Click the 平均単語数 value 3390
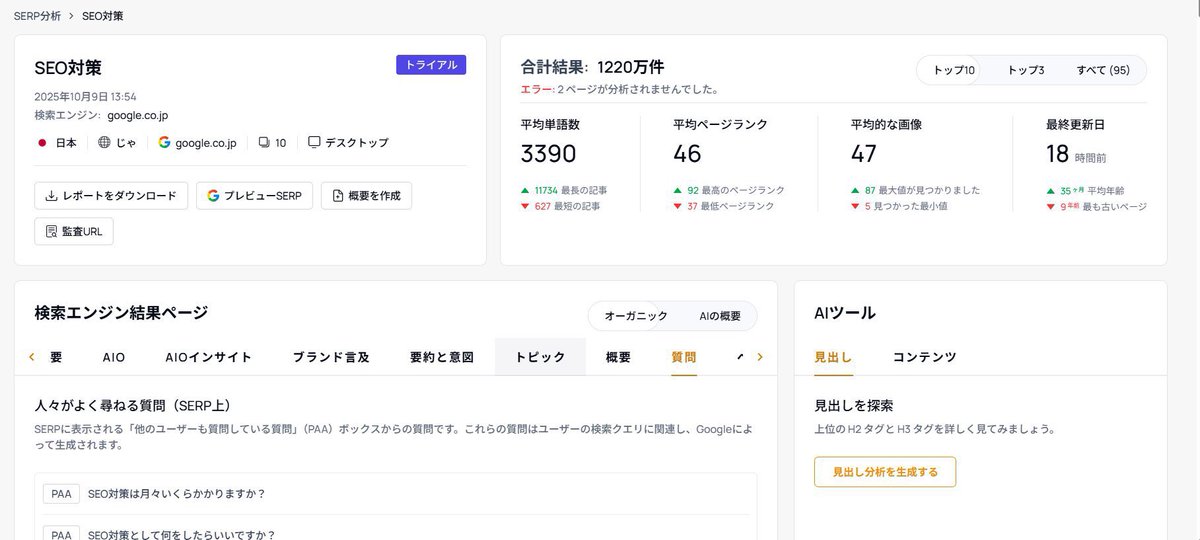1200x540 pixels. 548,154
